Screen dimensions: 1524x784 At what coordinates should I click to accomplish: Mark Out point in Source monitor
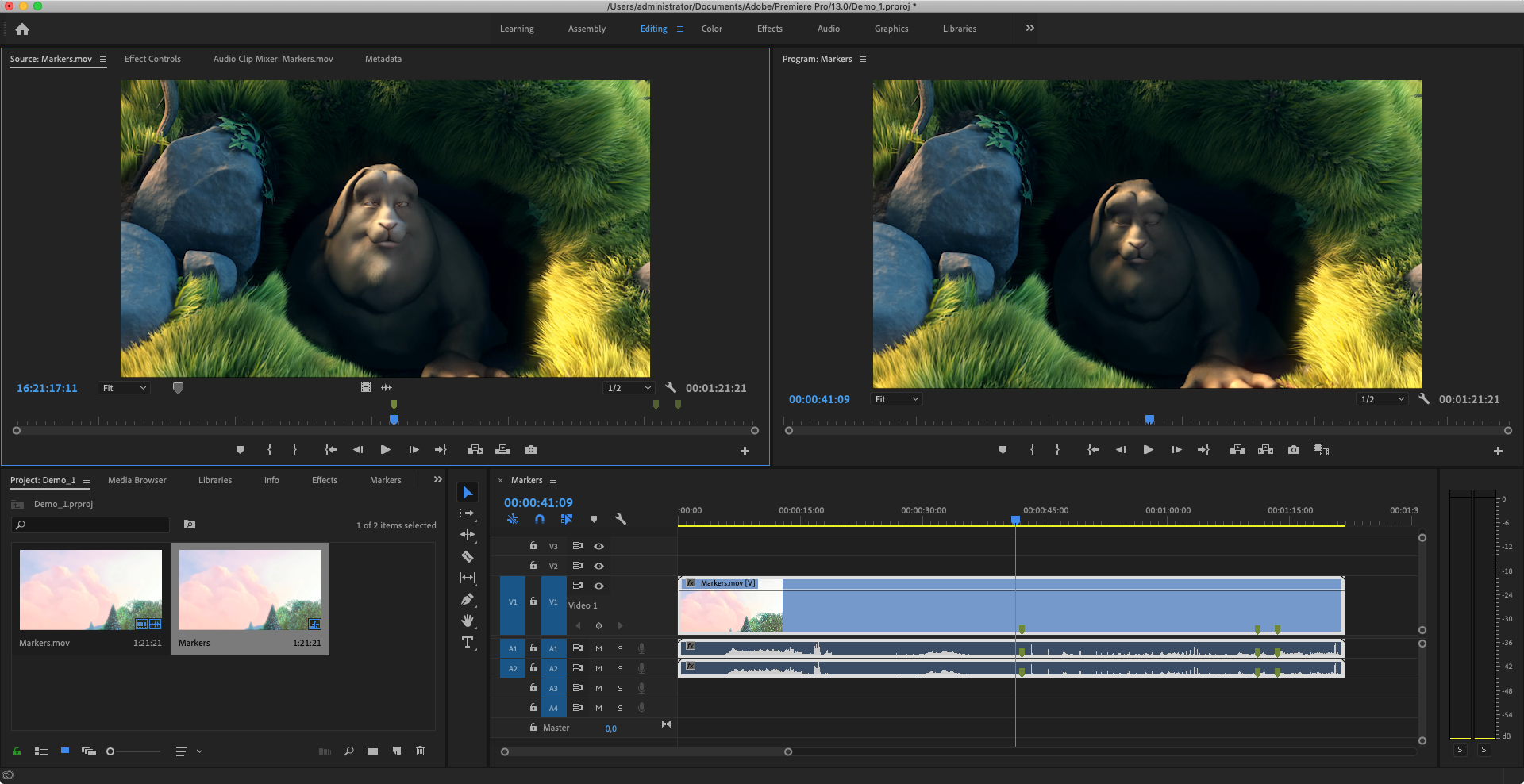point(294,450)
